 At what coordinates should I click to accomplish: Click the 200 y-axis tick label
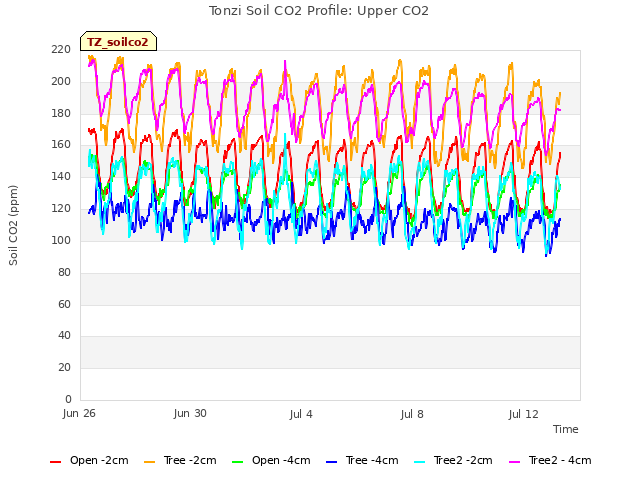click(x=61, y=81)
